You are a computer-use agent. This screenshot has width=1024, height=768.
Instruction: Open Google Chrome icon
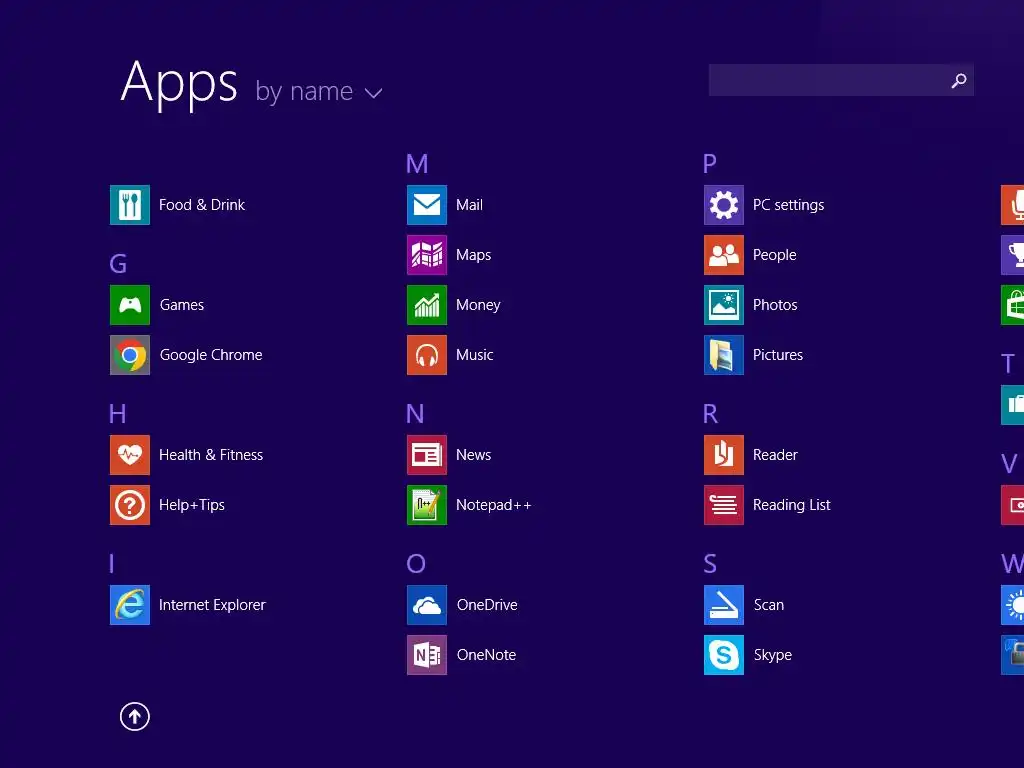[x=129, y=355]
